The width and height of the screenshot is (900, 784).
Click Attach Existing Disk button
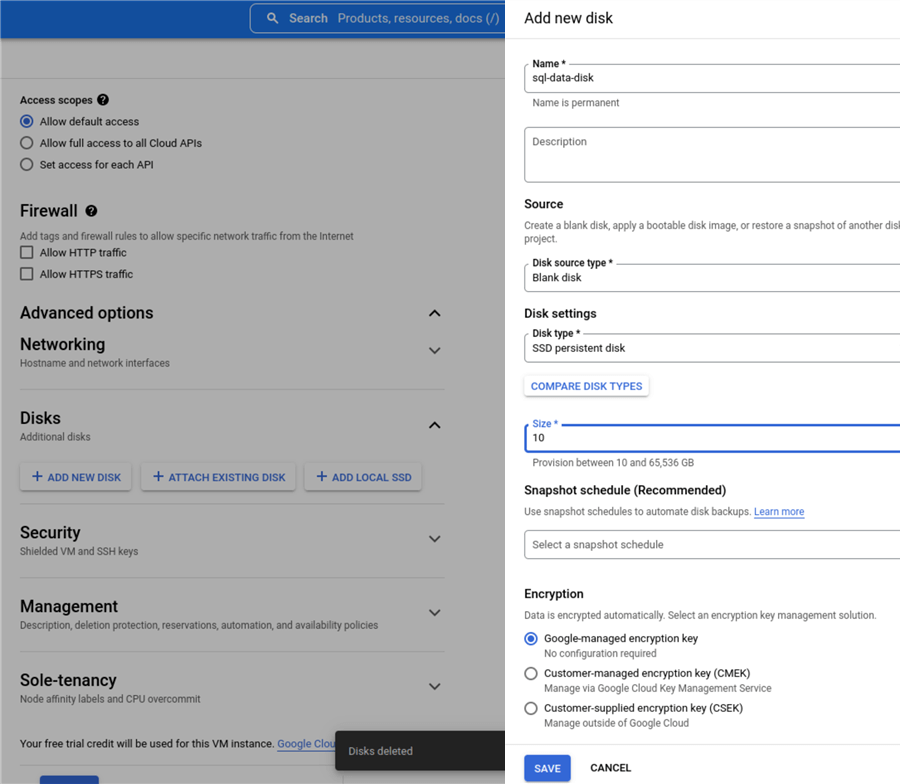[x=219, y=477]
